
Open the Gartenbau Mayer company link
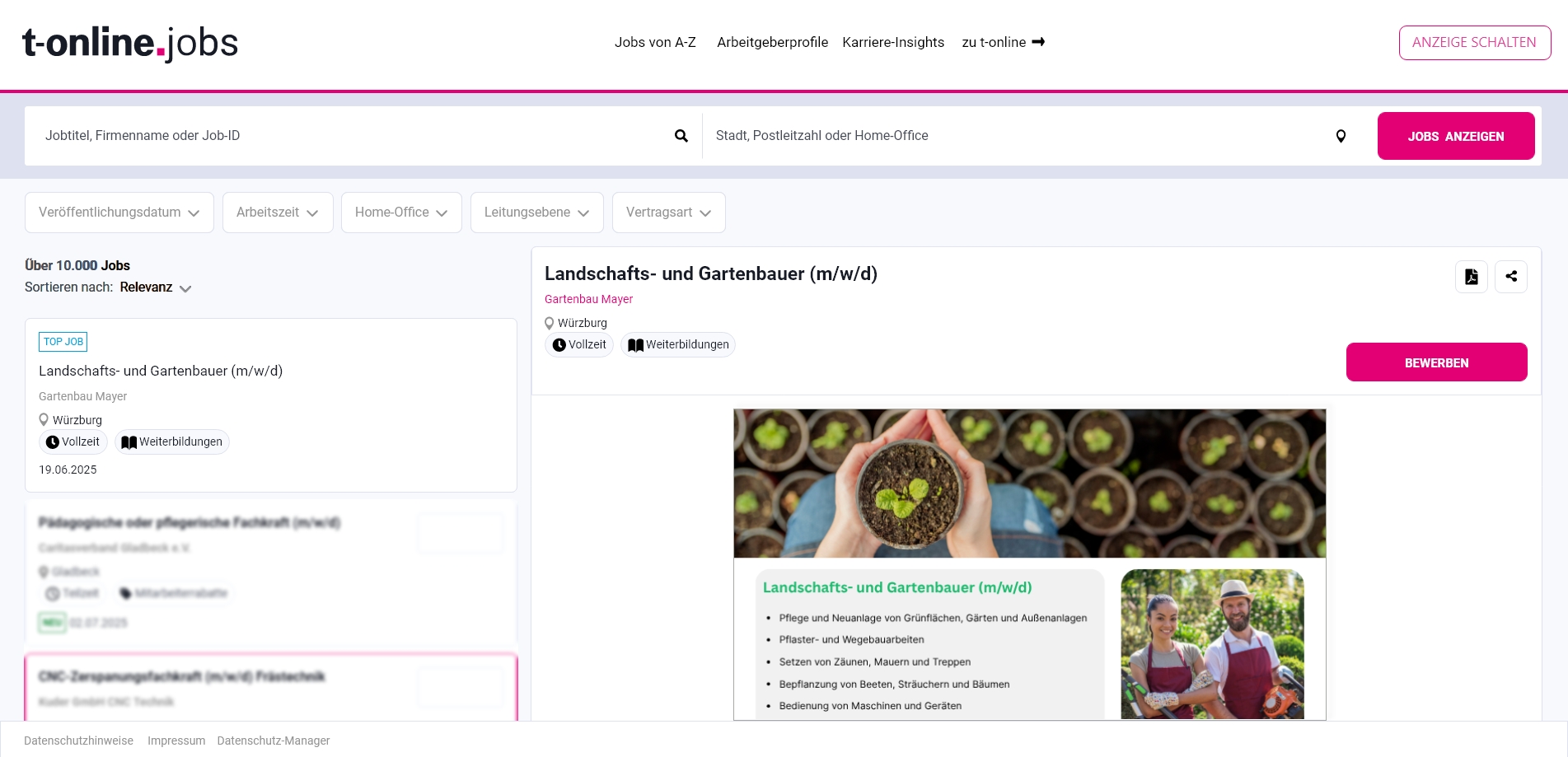(x=588, y=299)
